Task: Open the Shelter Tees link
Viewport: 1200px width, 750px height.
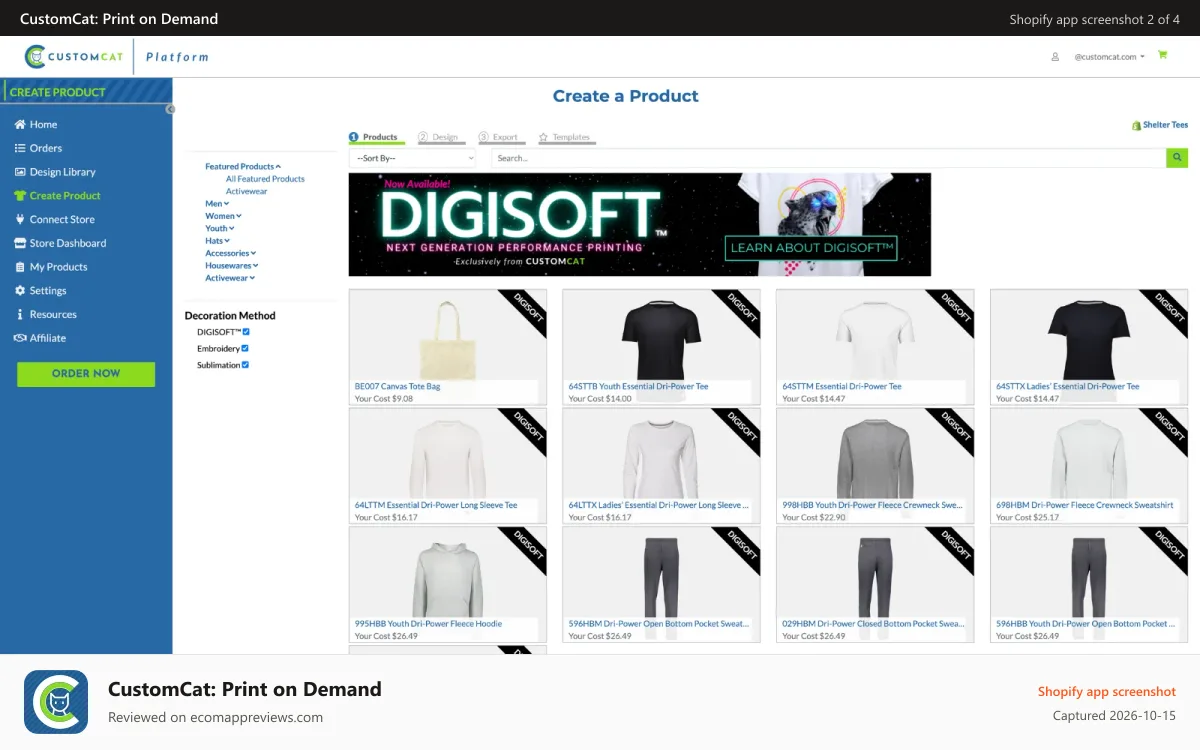Action: tap(1165, 126)
